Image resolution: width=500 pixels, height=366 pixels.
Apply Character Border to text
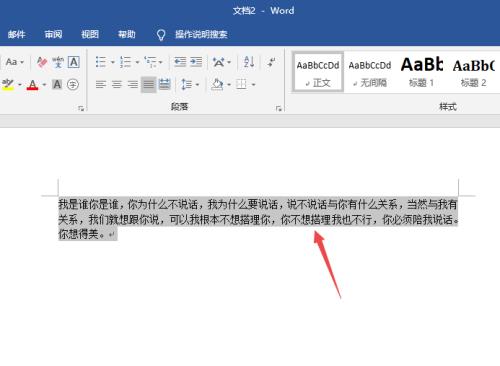tap(74, 62)
